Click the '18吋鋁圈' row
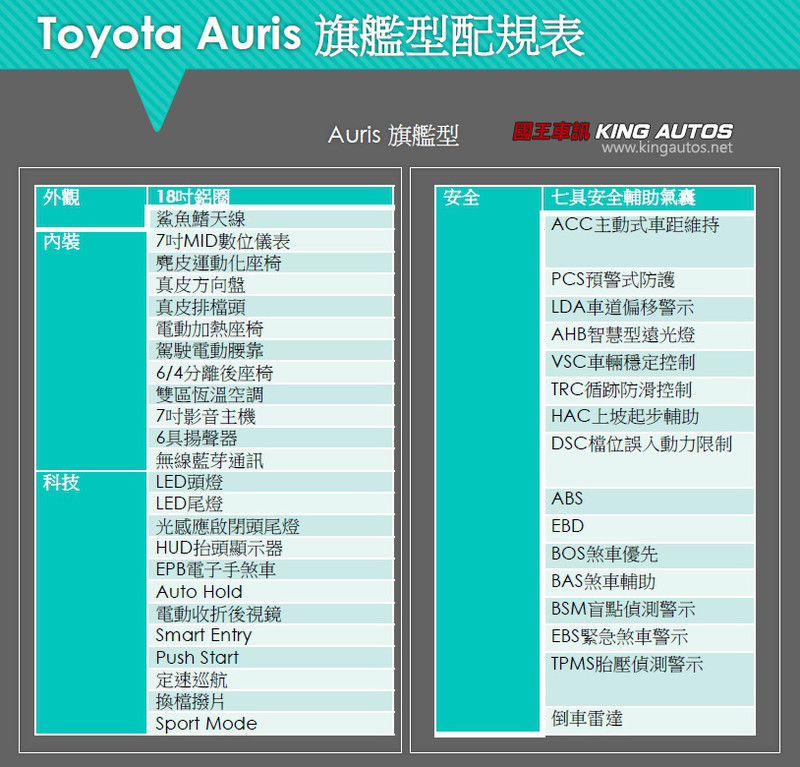The width and height of the screenshot is (800, 767). coord(270,196)
